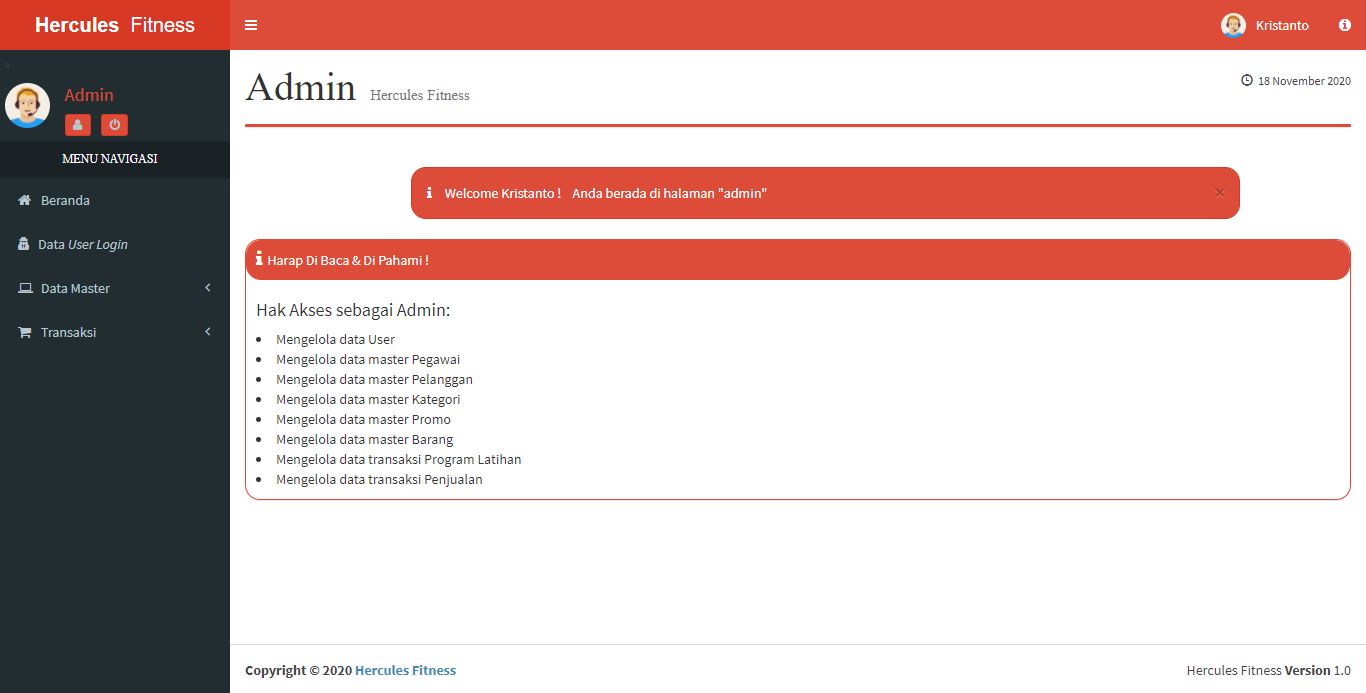
Task: Select the MENU NAVIGASI sidebar header
Action: coord(109,159)
